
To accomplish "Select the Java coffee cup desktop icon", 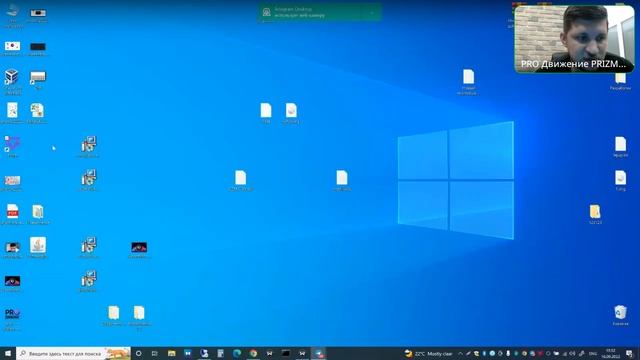I will 38,247.
